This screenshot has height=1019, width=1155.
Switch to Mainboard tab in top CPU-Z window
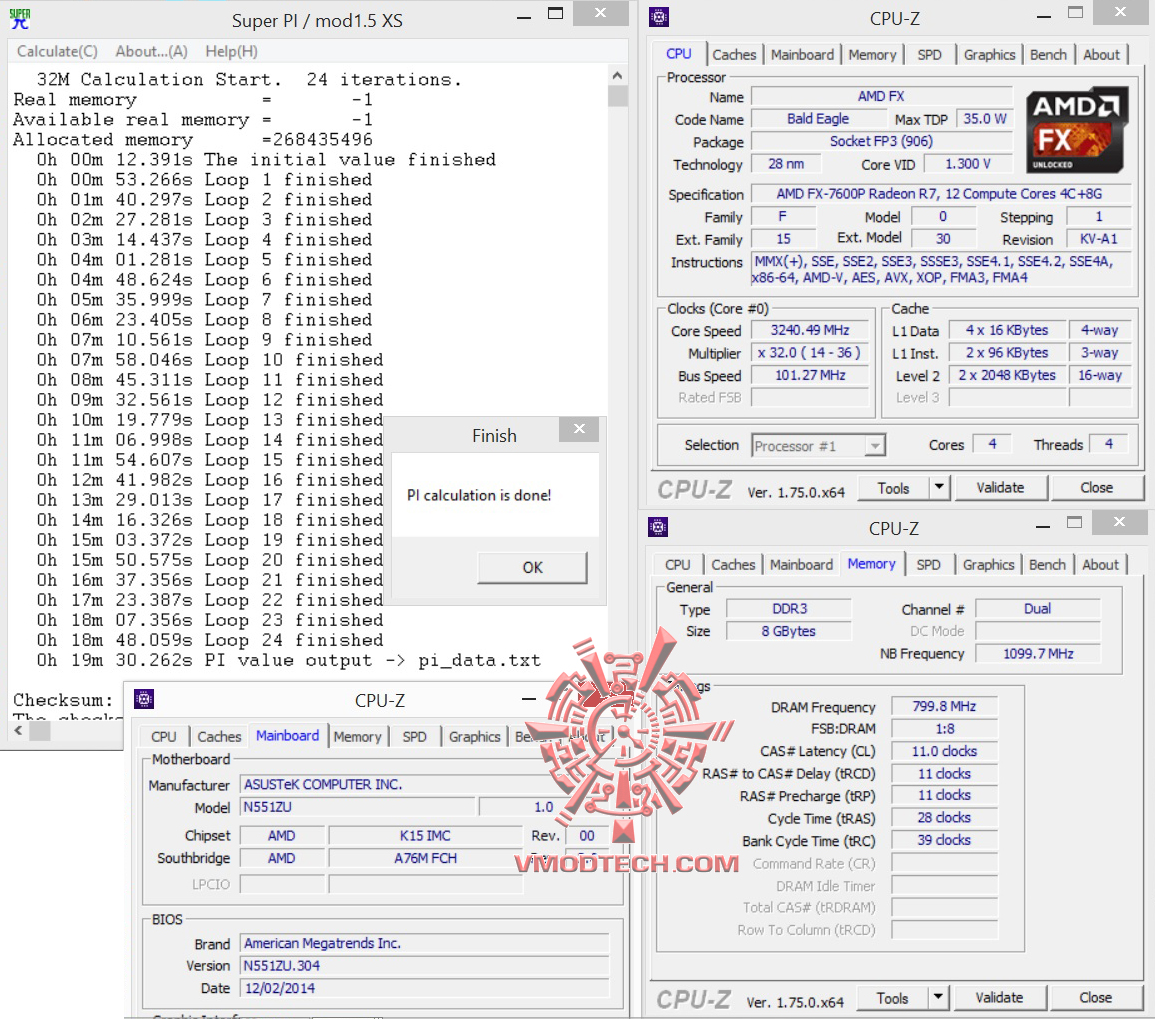pyautogui.click(x=802, y=55)
